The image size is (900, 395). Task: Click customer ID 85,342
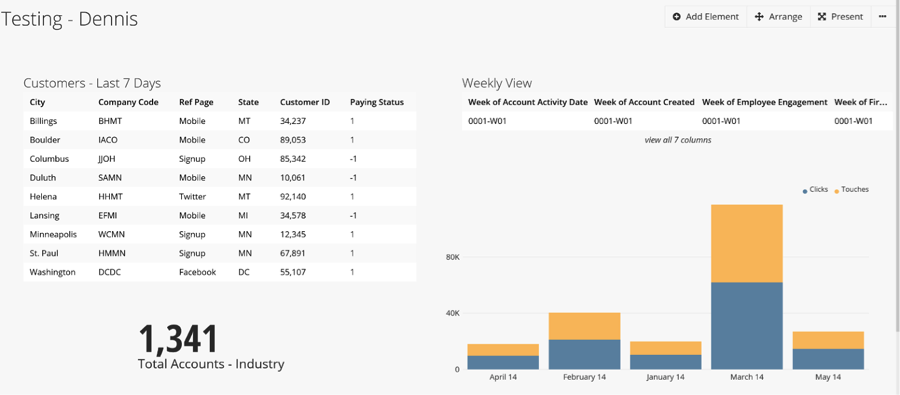[293, 159]
